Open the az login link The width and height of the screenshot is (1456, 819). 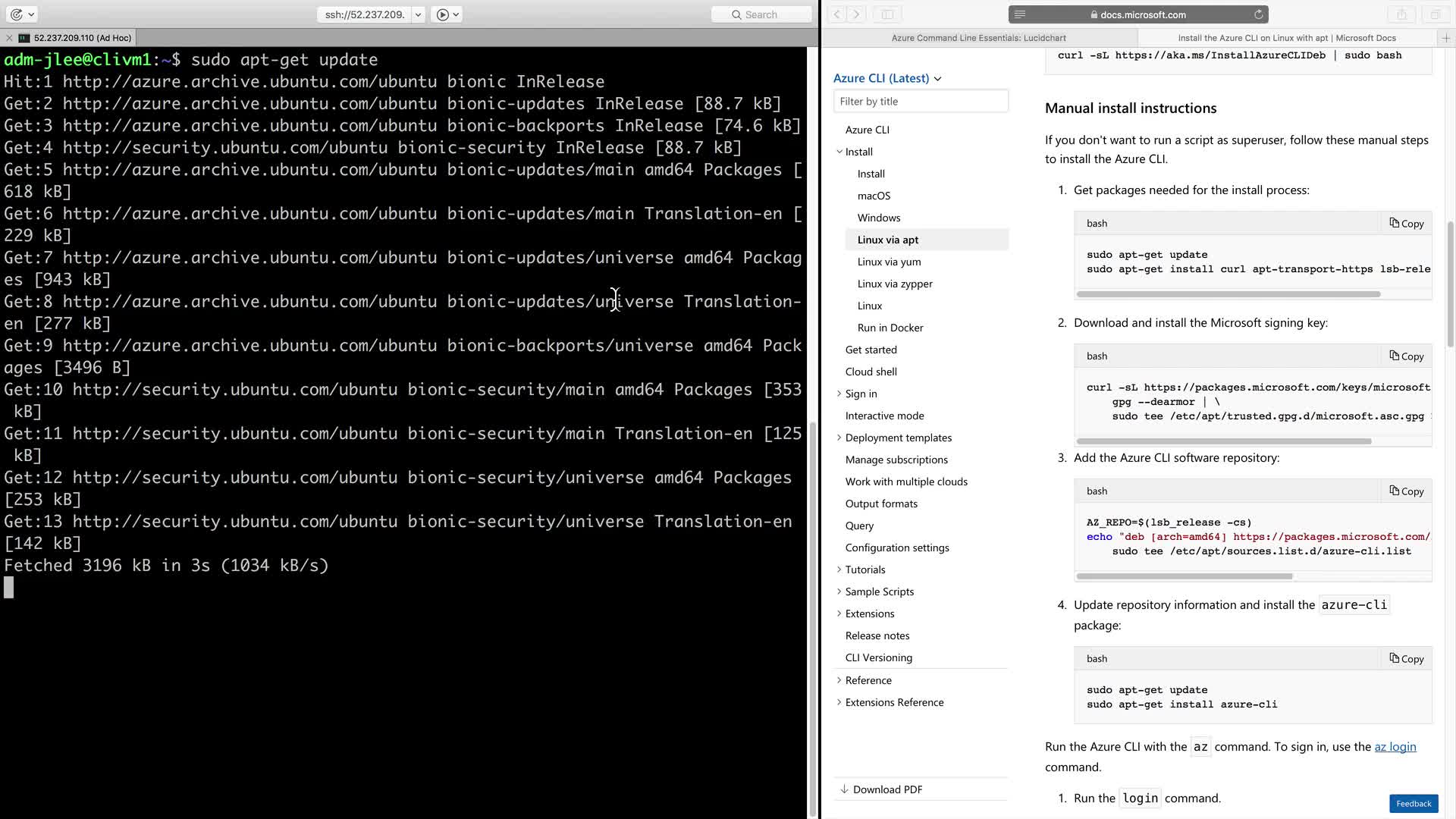(x=1395, y=747)
